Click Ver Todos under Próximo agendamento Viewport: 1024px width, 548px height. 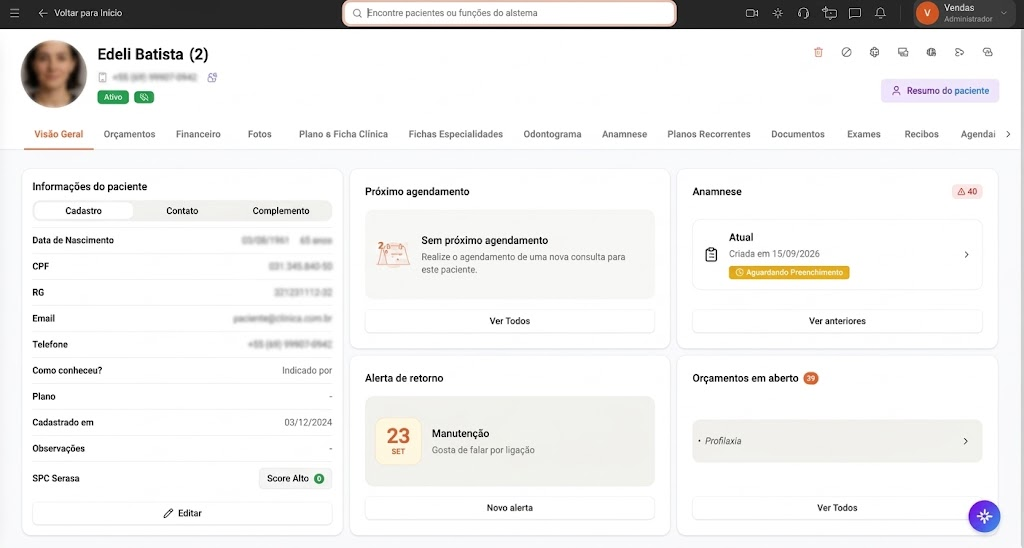pyautogui.click(x=509, y=321)
